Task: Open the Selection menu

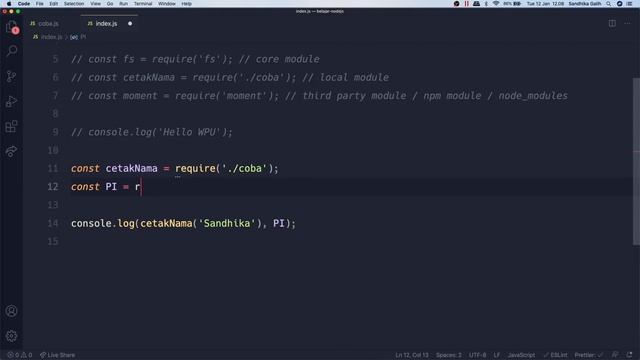Action: click(74, 4)
